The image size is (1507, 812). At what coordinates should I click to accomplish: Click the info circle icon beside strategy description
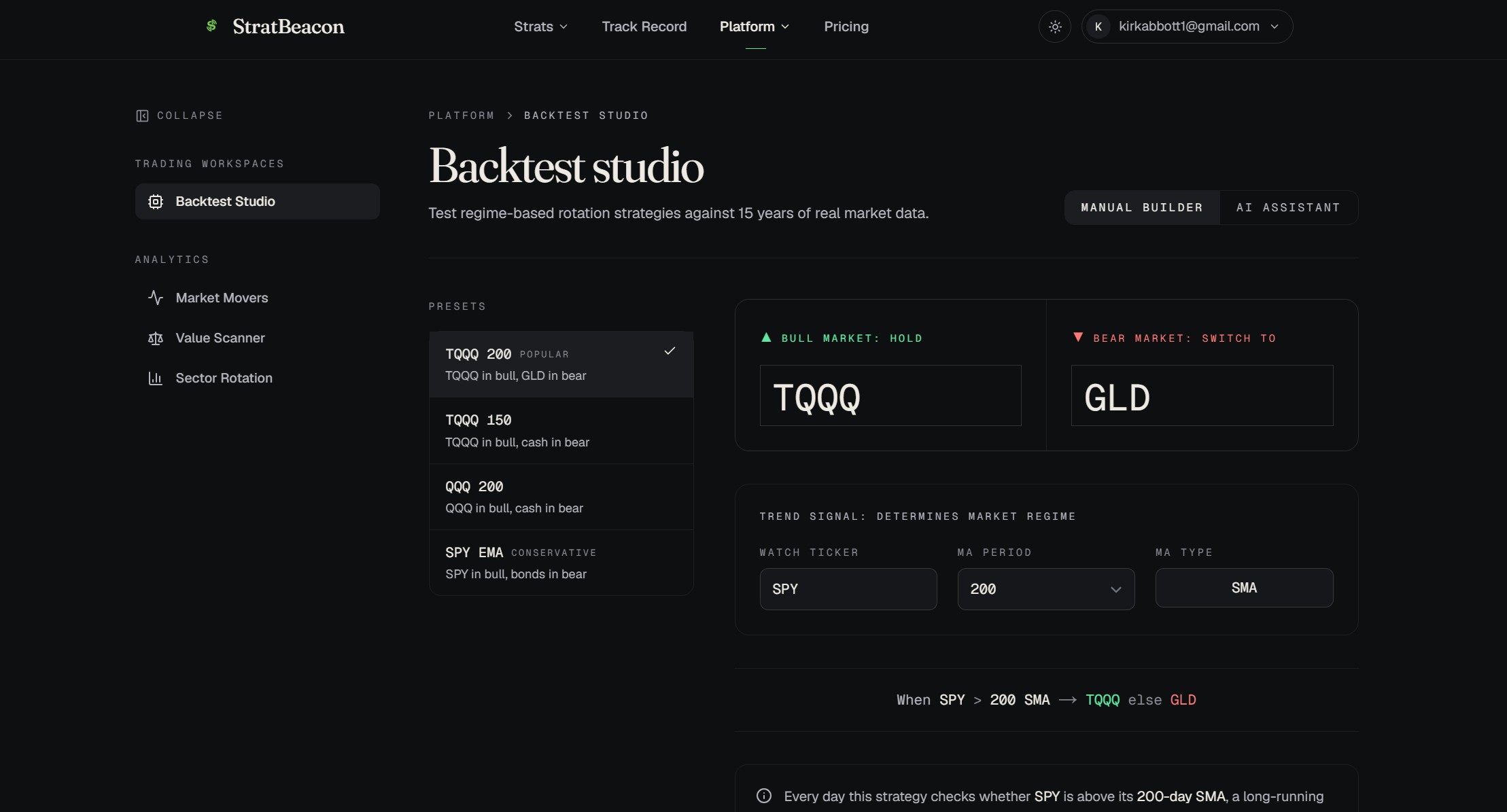[x=764, y=796]
